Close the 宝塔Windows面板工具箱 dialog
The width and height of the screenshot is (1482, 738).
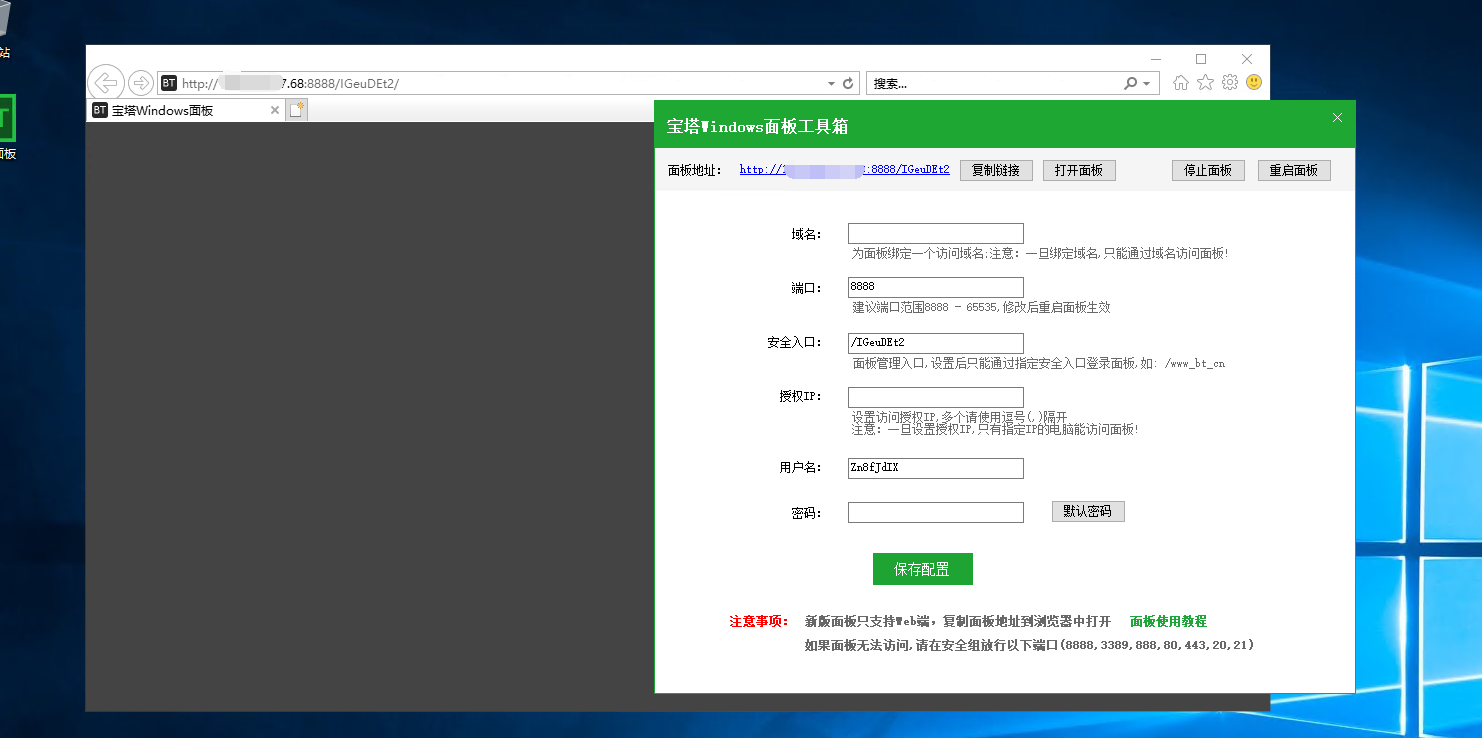[1338, 118]
